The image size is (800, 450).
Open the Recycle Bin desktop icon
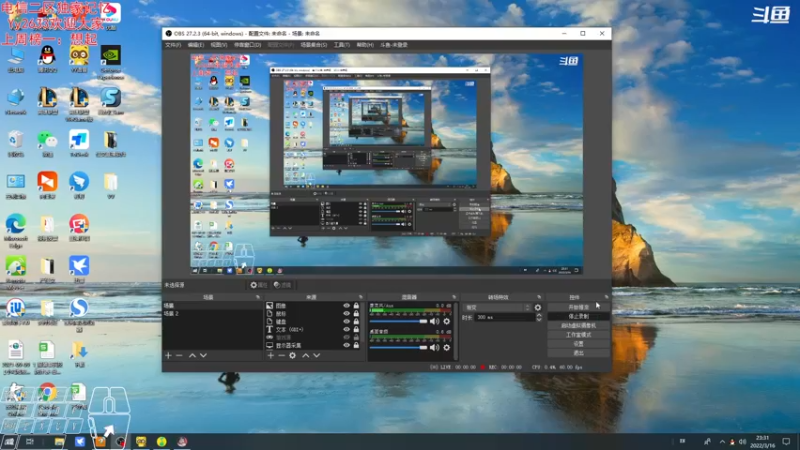coord(16,144)
